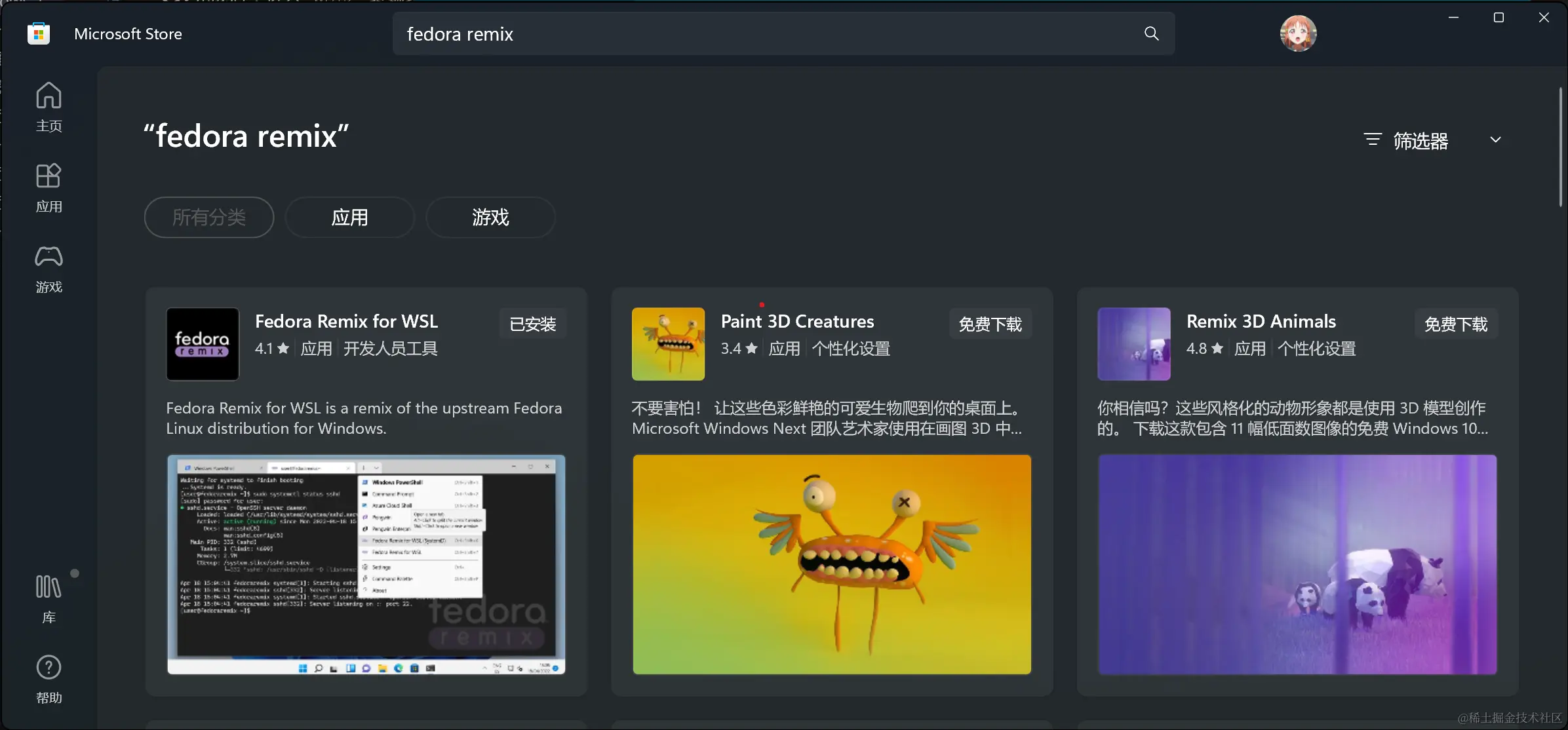Click the 已安装 button for Fedora Remix
The height and width of the screenshot is (730, 1568).
tap(532, 323)
